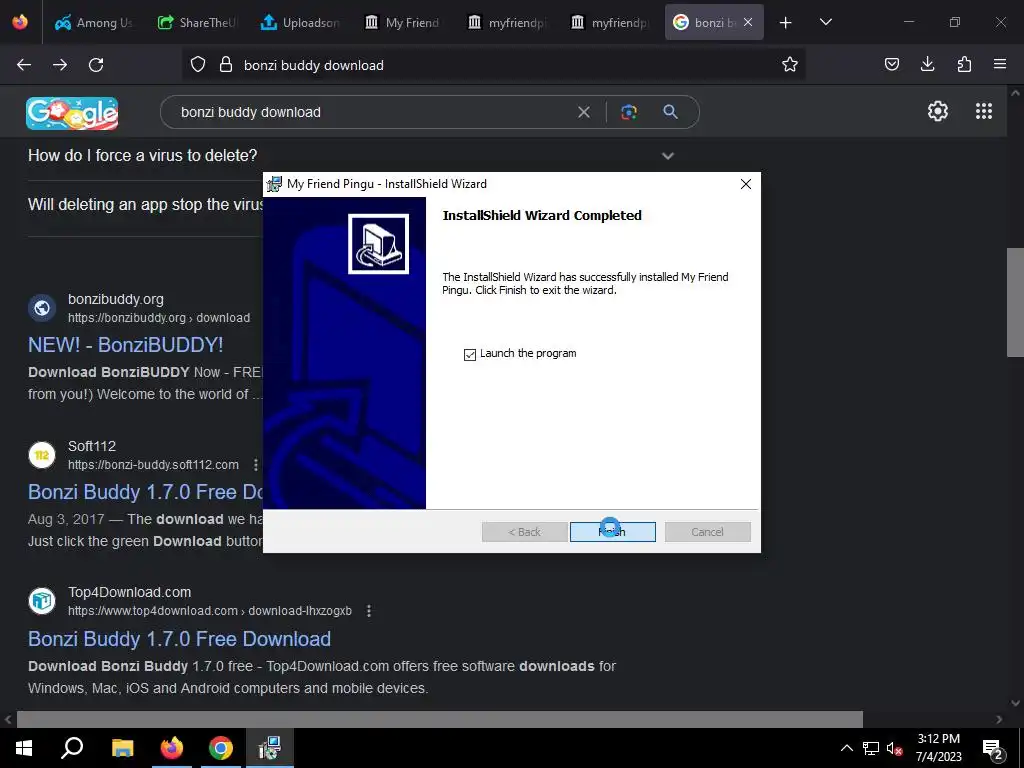Switch to the ShareTheU tab
1024x768 pixels.
click(x=197, y=23)
